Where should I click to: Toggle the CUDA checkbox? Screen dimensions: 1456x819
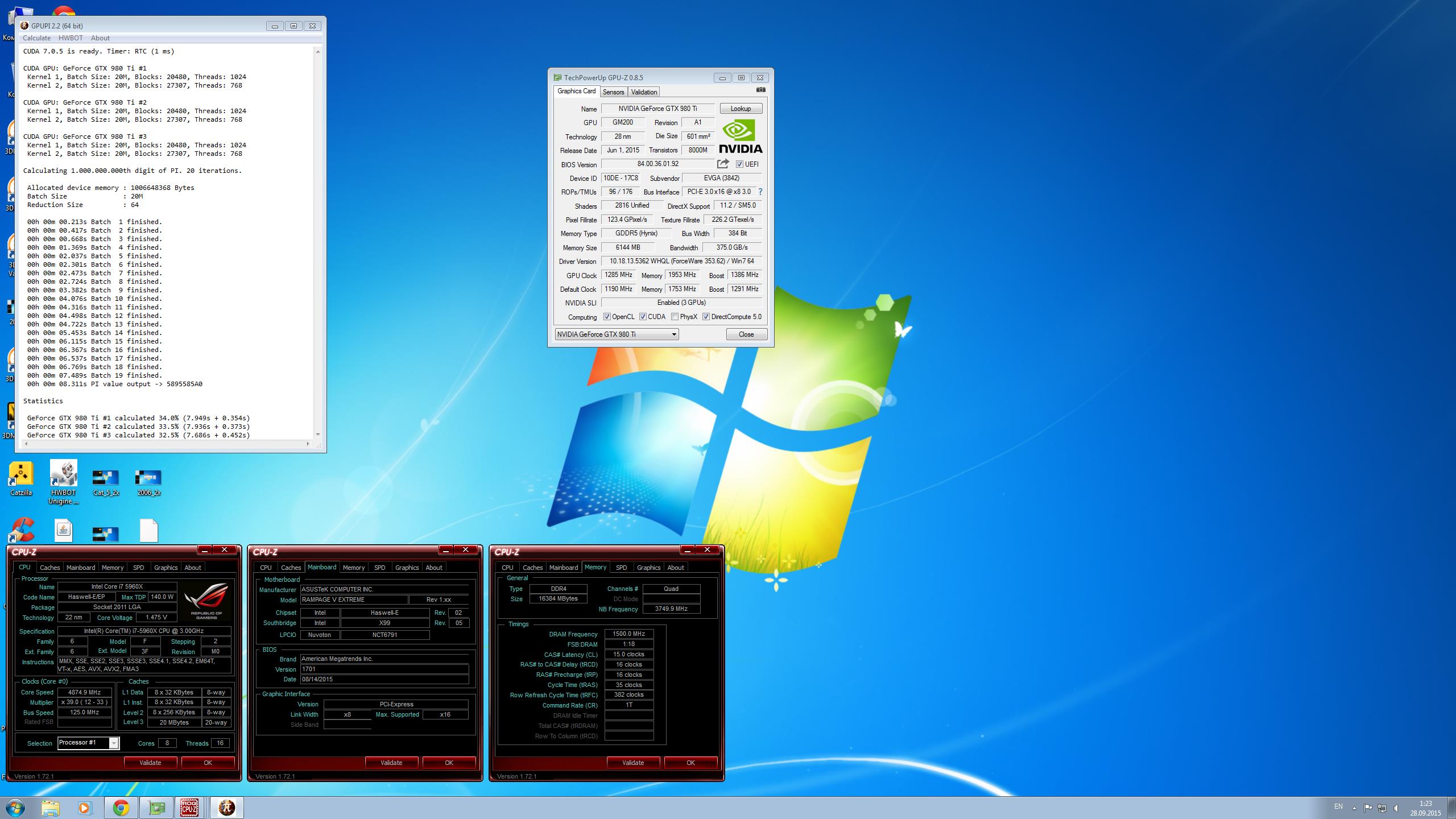pyautogui.click(x=643, y=317)
